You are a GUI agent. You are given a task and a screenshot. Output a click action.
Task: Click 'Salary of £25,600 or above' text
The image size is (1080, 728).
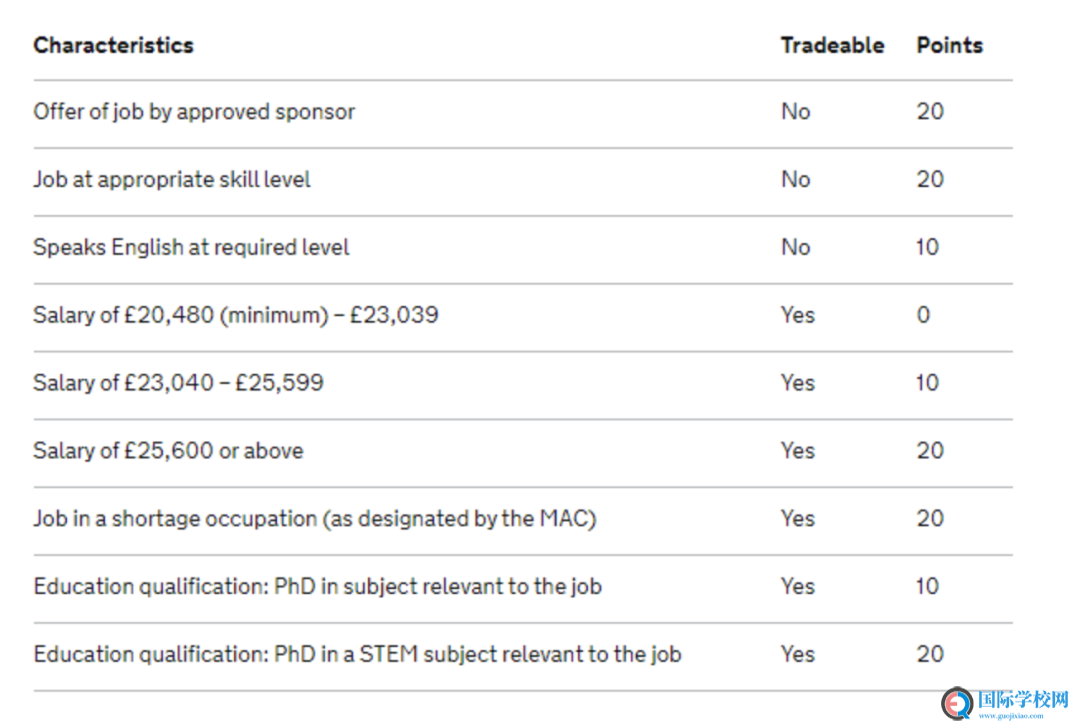168,450
